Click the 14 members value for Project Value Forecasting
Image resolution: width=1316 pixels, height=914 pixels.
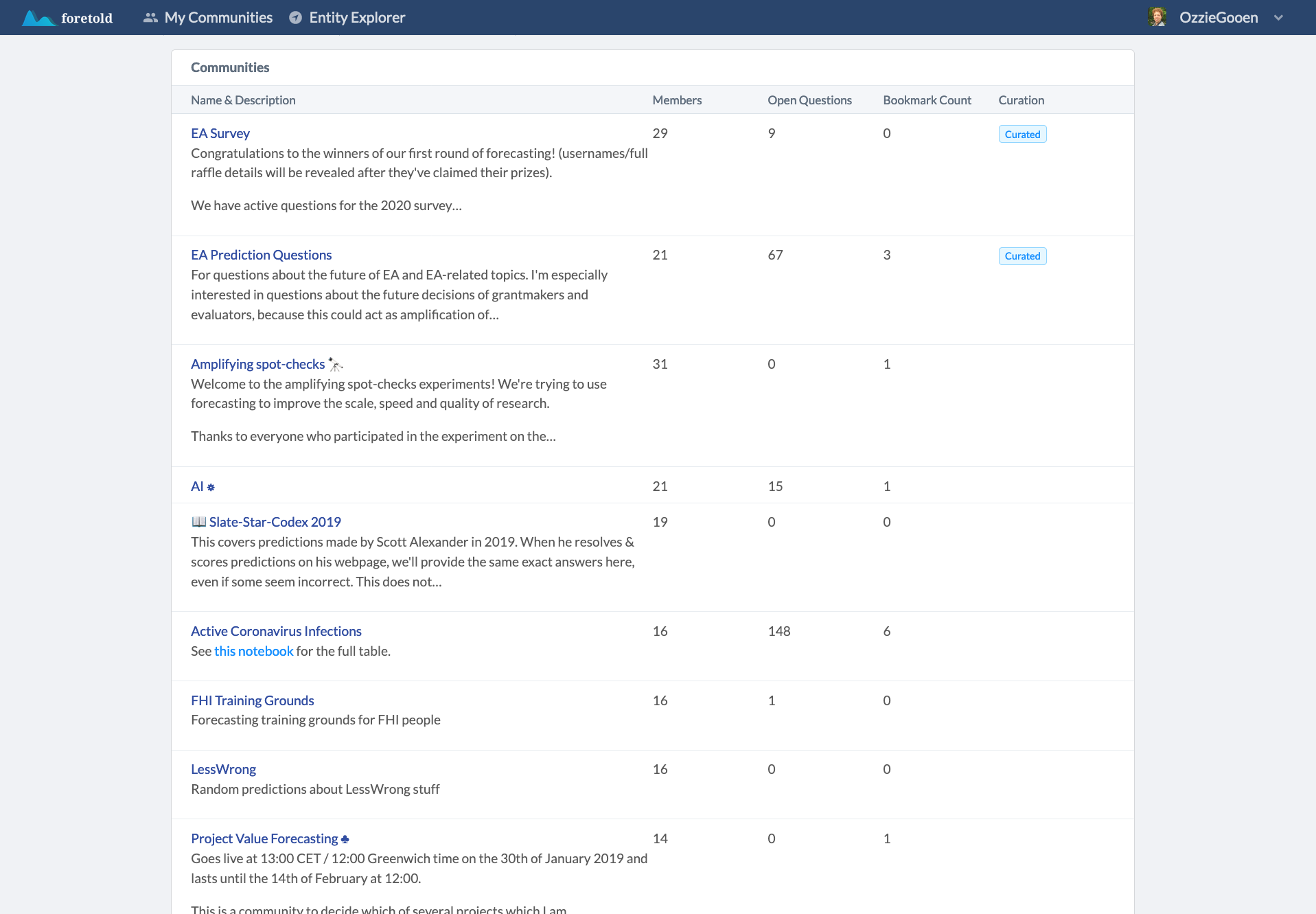(660, 838)
